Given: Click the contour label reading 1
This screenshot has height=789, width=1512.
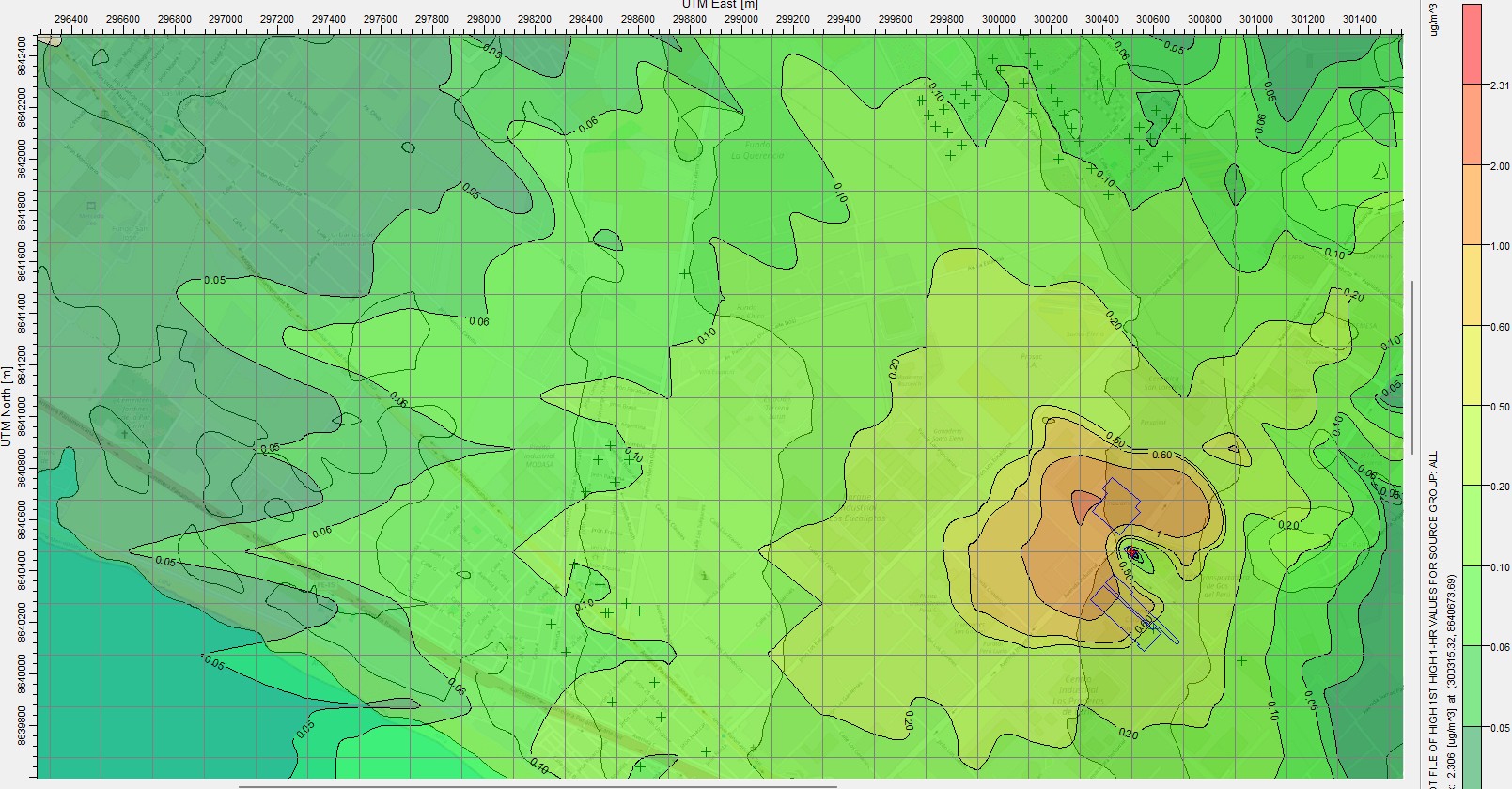Looking at the screenshot, I should click(x=1159, y=534).
